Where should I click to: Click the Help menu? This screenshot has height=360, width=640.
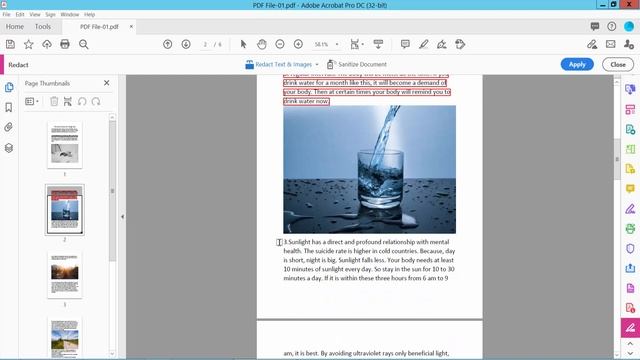[89, 14]
